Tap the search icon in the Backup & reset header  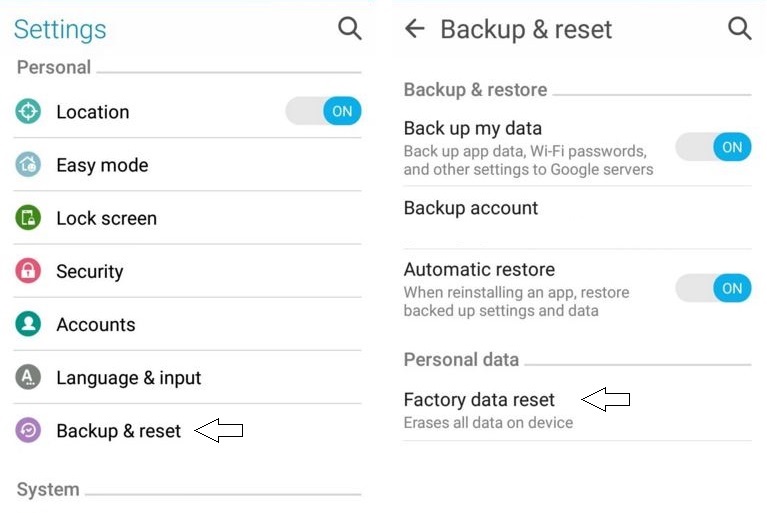739,28
